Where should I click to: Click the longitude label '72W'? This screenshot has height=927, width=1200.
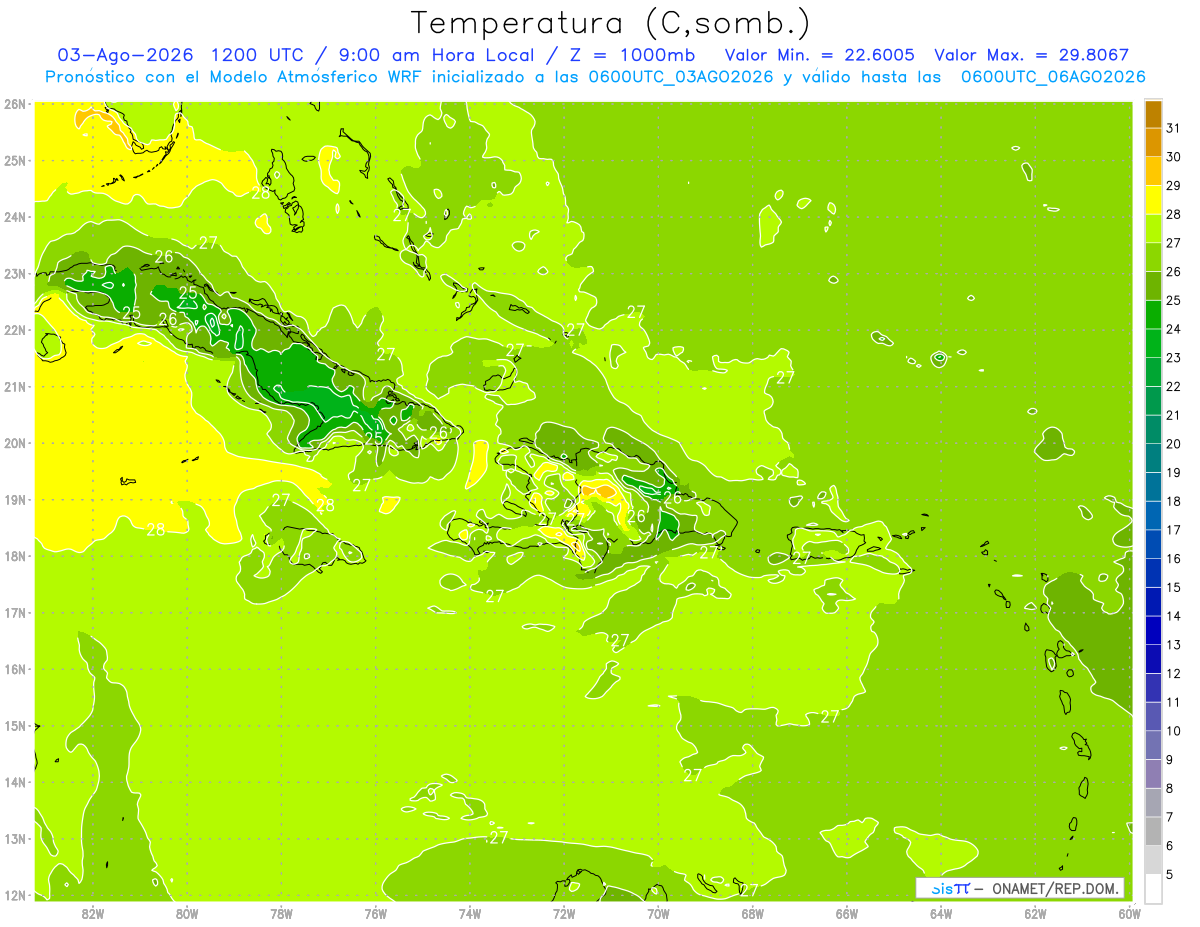pyautogui.click(x=564, y=913)
